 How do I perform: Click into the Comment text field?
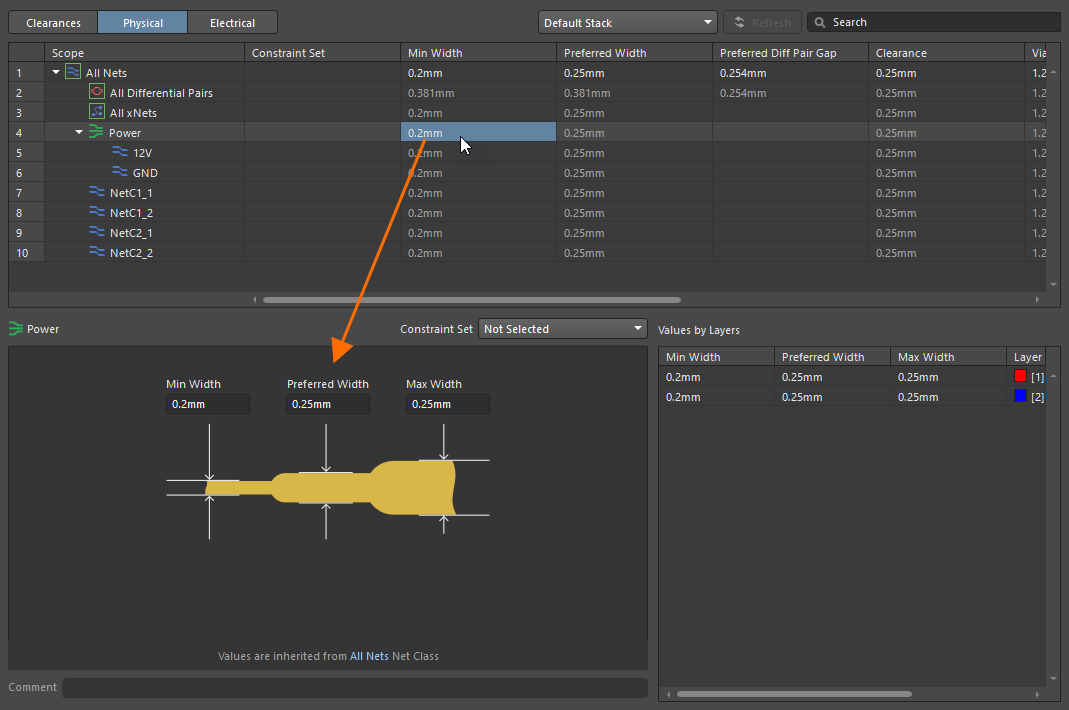pyautogui.click(x=354, y=688)
